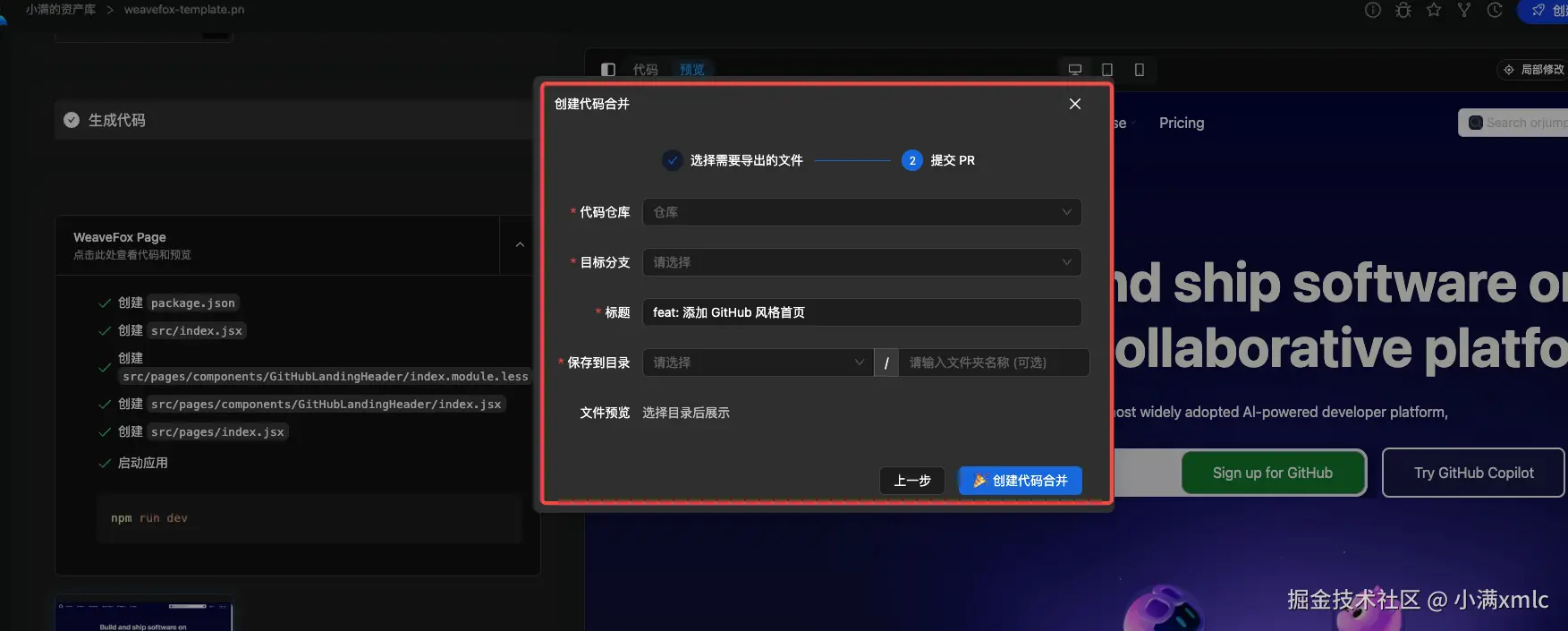Close the 创建代码合并 dialog

(1075, 104)
